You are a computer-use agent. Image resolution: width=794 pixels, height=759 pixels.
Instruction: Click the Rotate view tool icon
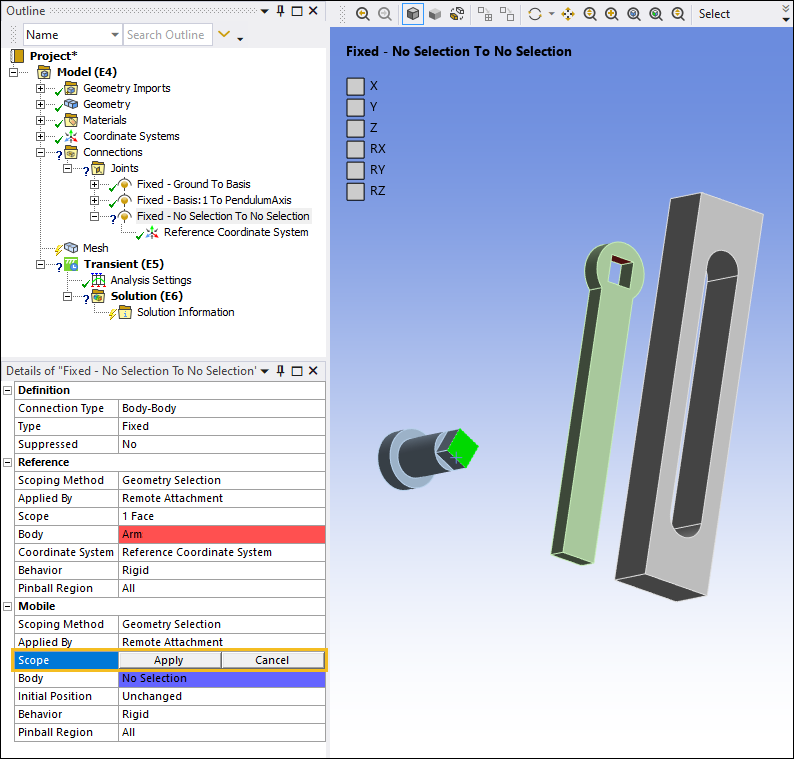[x=535, y=14]
